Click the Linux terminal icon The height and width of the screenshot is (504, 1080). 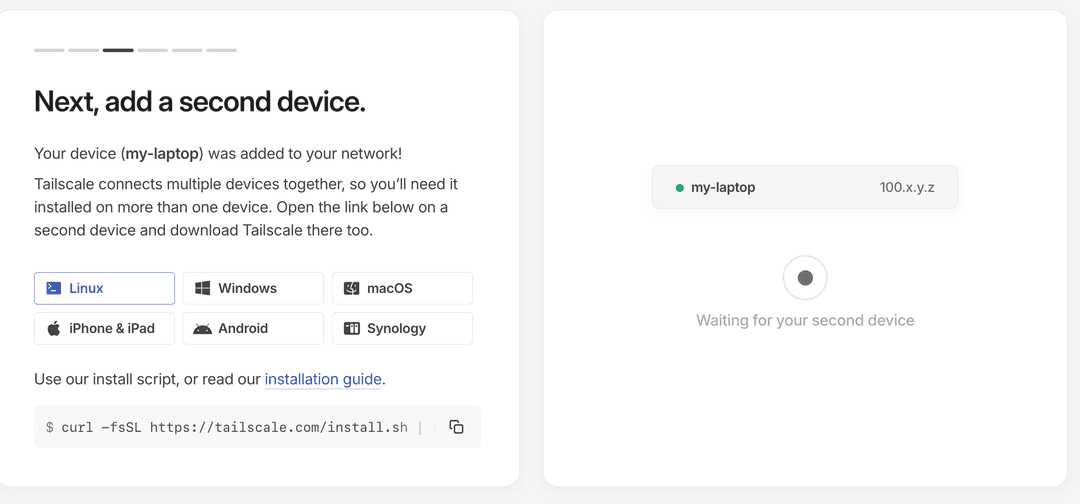[54, 288]
